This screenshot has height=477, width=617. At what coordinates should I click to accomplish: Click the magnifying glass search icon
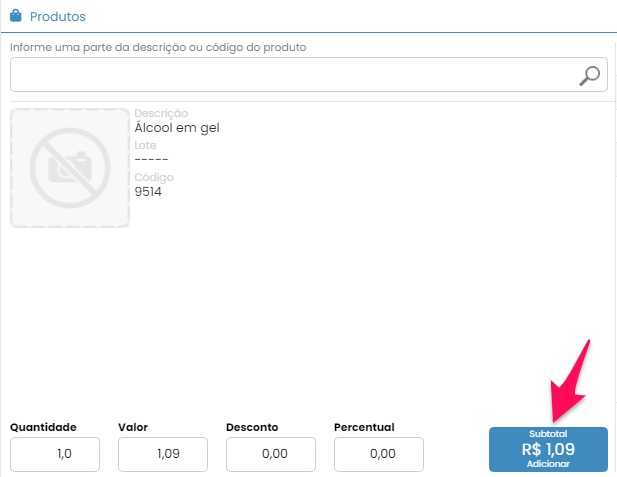click(590, 75)
